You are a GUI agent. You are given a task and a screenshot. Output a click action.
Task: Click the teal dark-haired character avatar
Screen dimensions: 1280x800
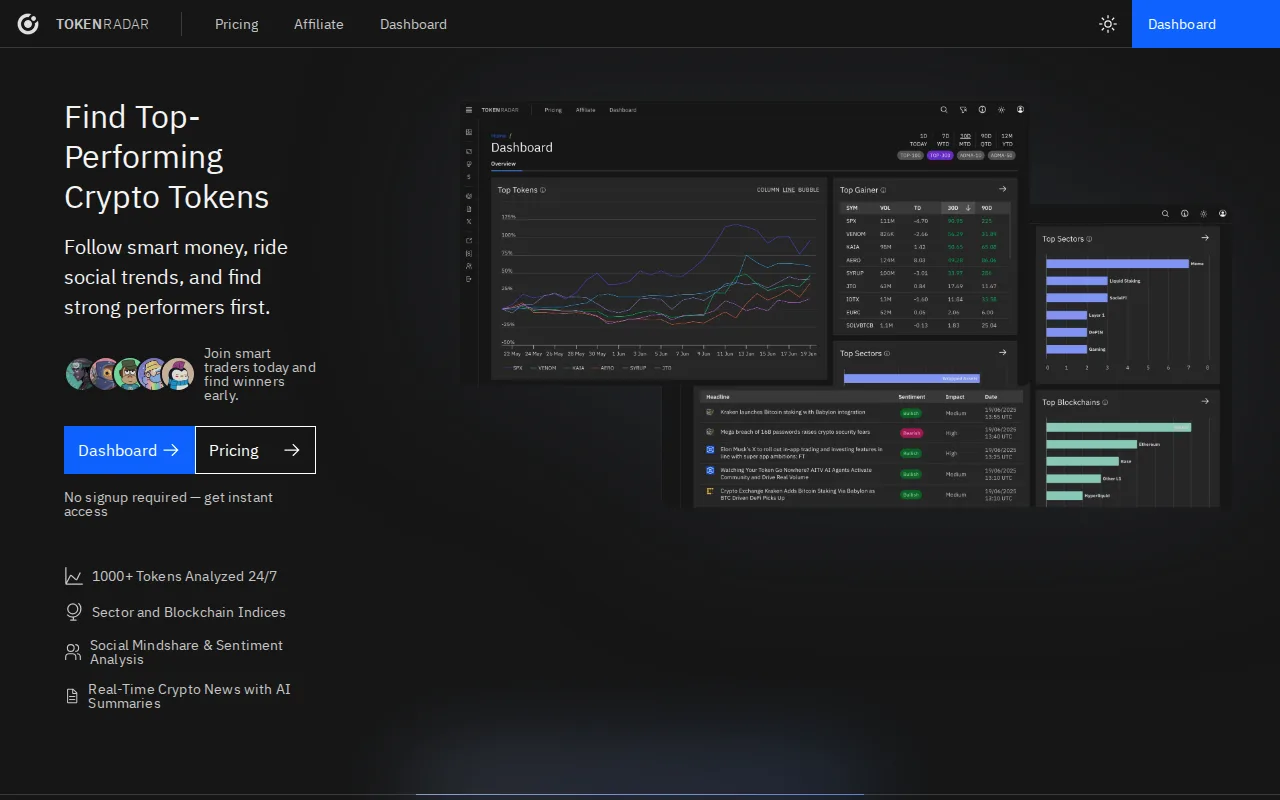[x=80, y=374]
